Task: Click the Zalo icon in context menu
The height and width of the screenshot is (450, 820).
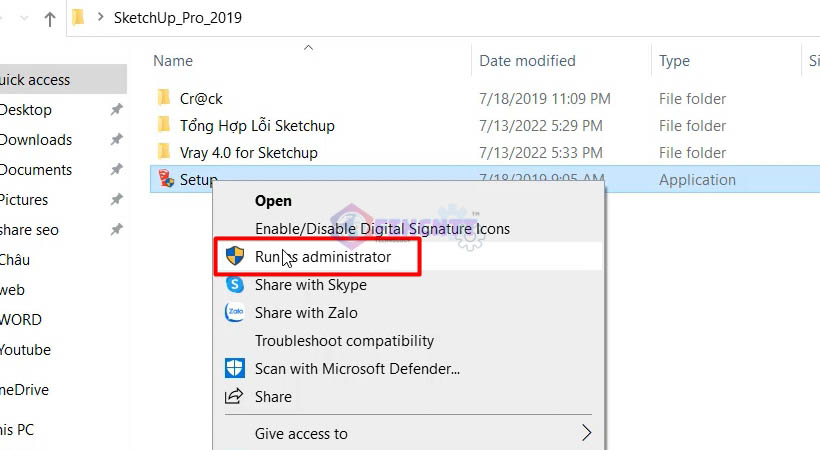Action: click(x=235, y=313)
